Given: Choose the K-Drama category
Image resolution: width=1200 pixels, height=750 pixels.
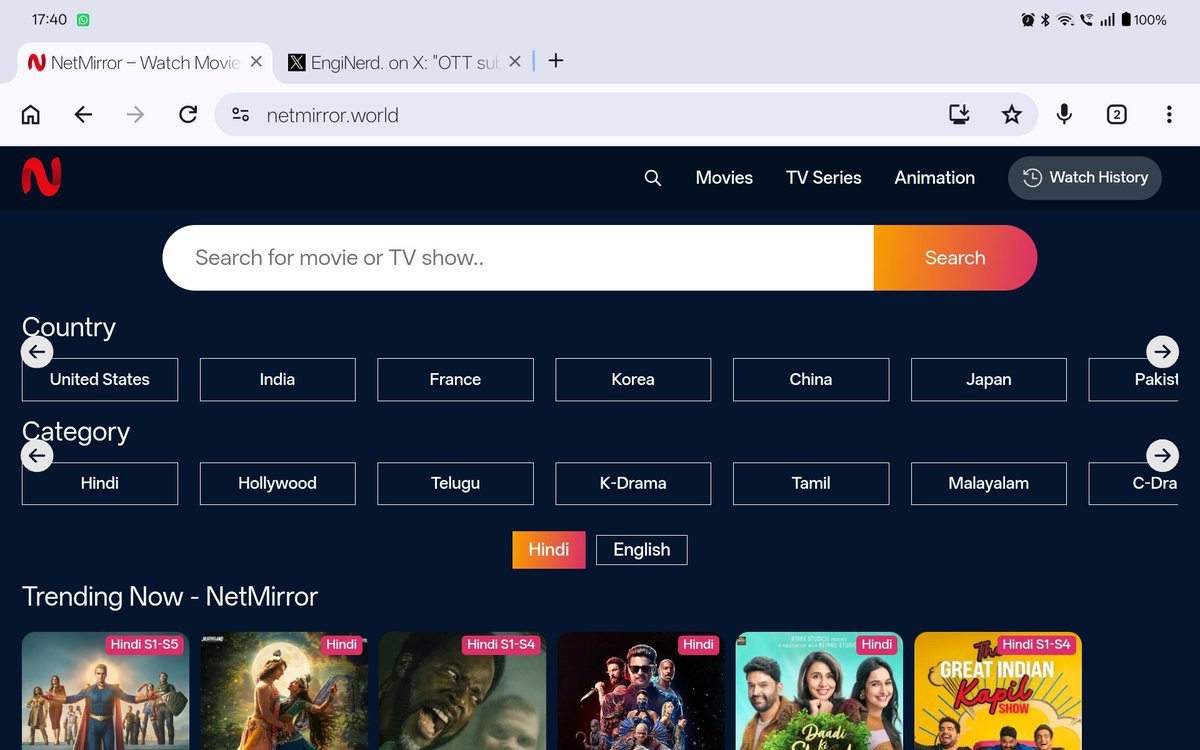Looking at the screenshot, I should [x=633, y=483].
